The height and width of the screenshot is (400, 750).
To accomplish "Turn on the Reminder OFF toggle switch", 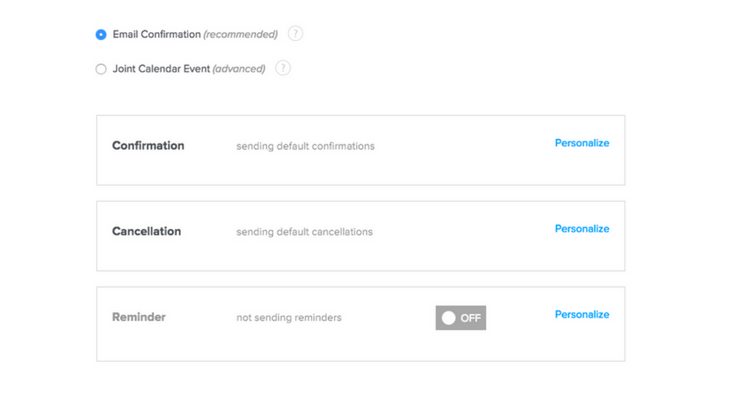I will click(461, 318).
